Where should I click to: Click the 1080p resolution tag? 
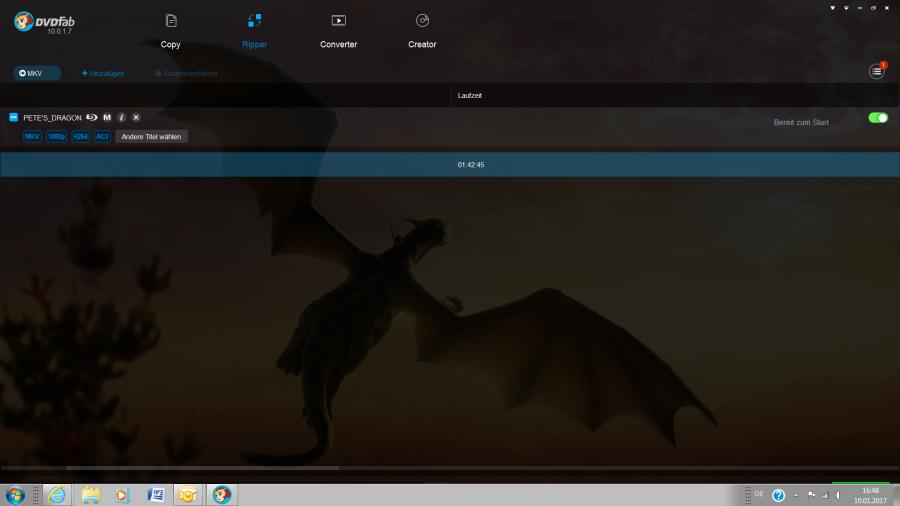click(x=56, y=137)
